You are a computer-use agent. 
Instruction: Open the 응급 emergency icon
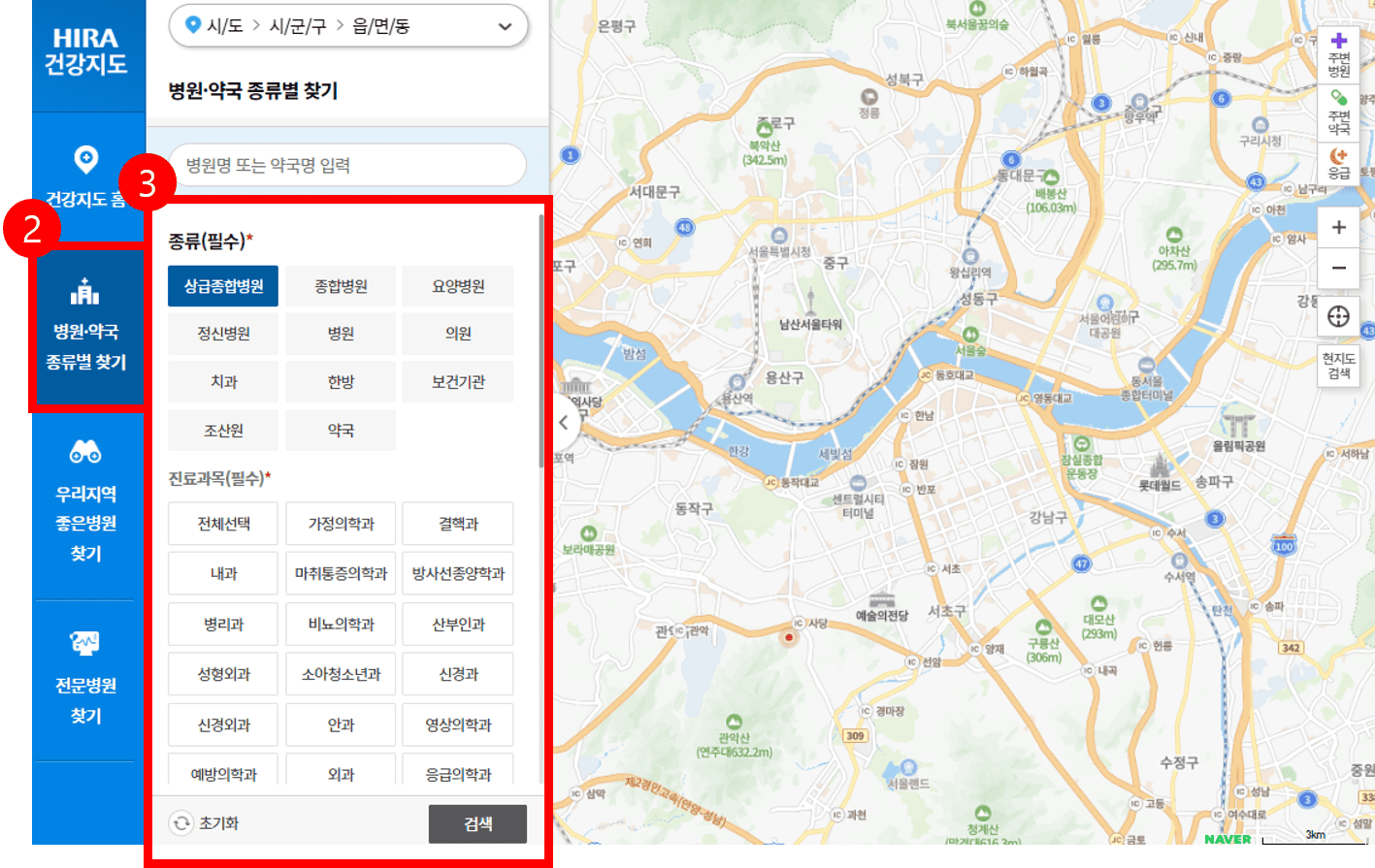[1338, 161]
